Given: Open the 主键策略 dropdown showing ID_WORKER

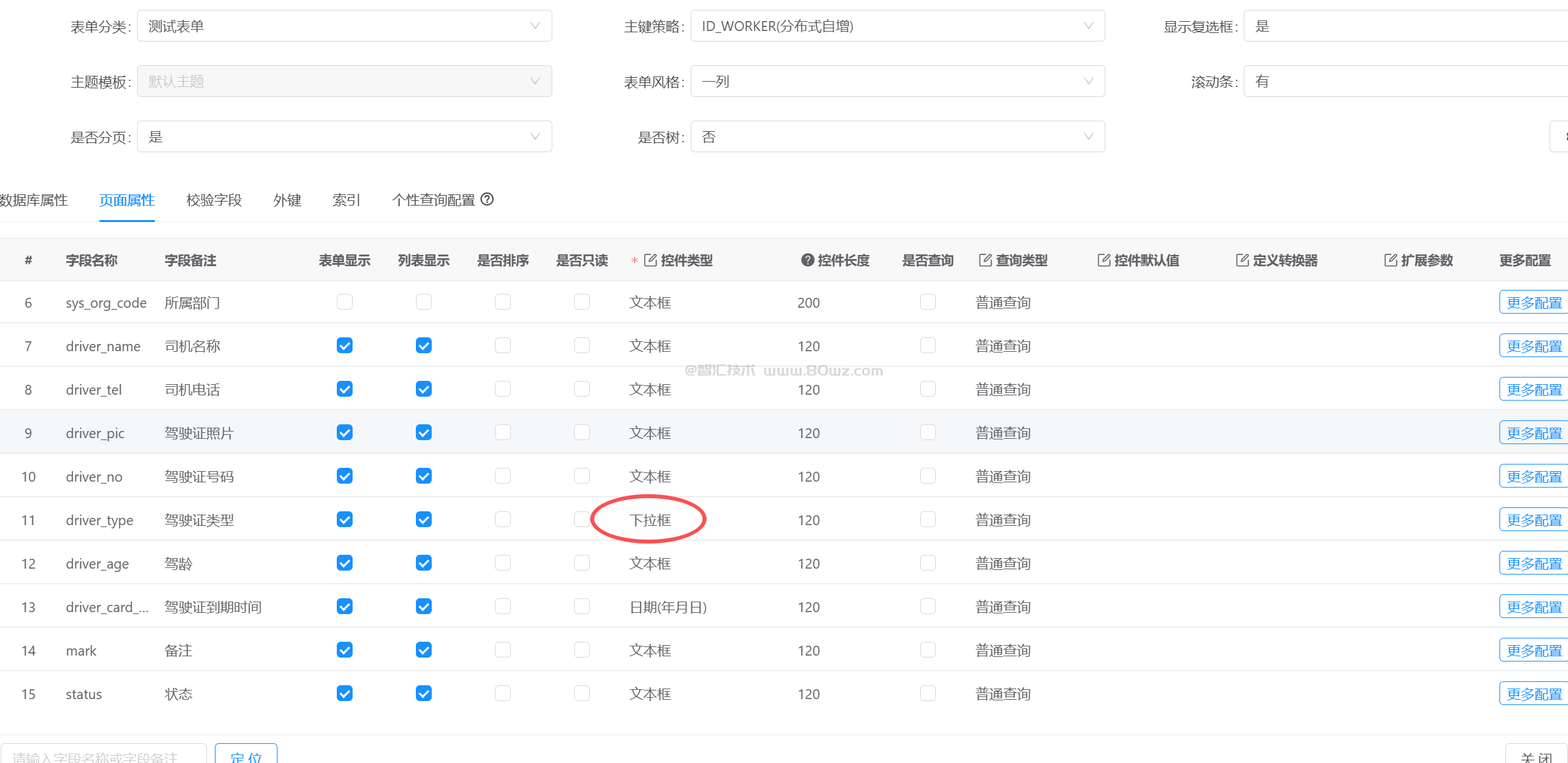Looking at the screenshot, I should coord(898,26).
